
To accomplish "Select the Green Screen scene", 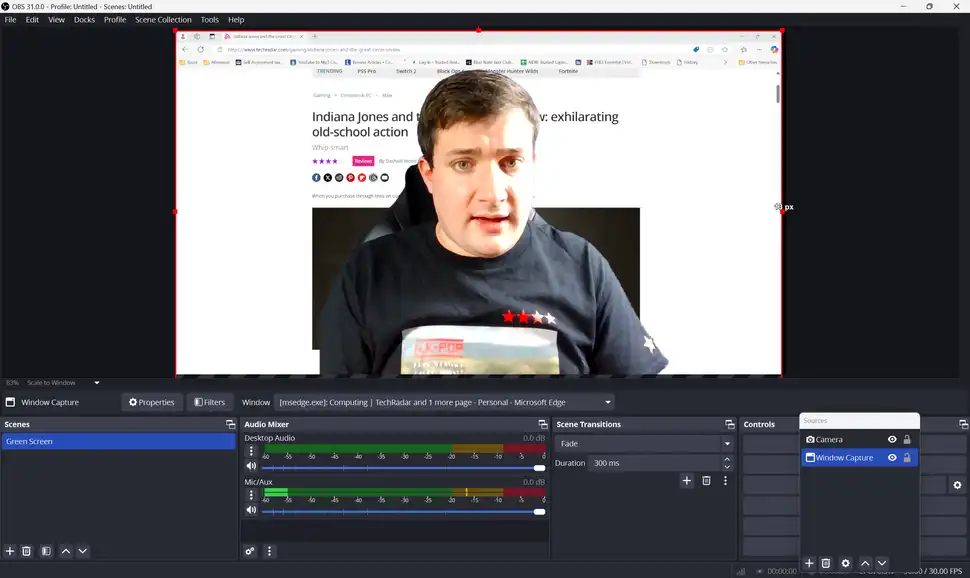I will pos(118,441).
